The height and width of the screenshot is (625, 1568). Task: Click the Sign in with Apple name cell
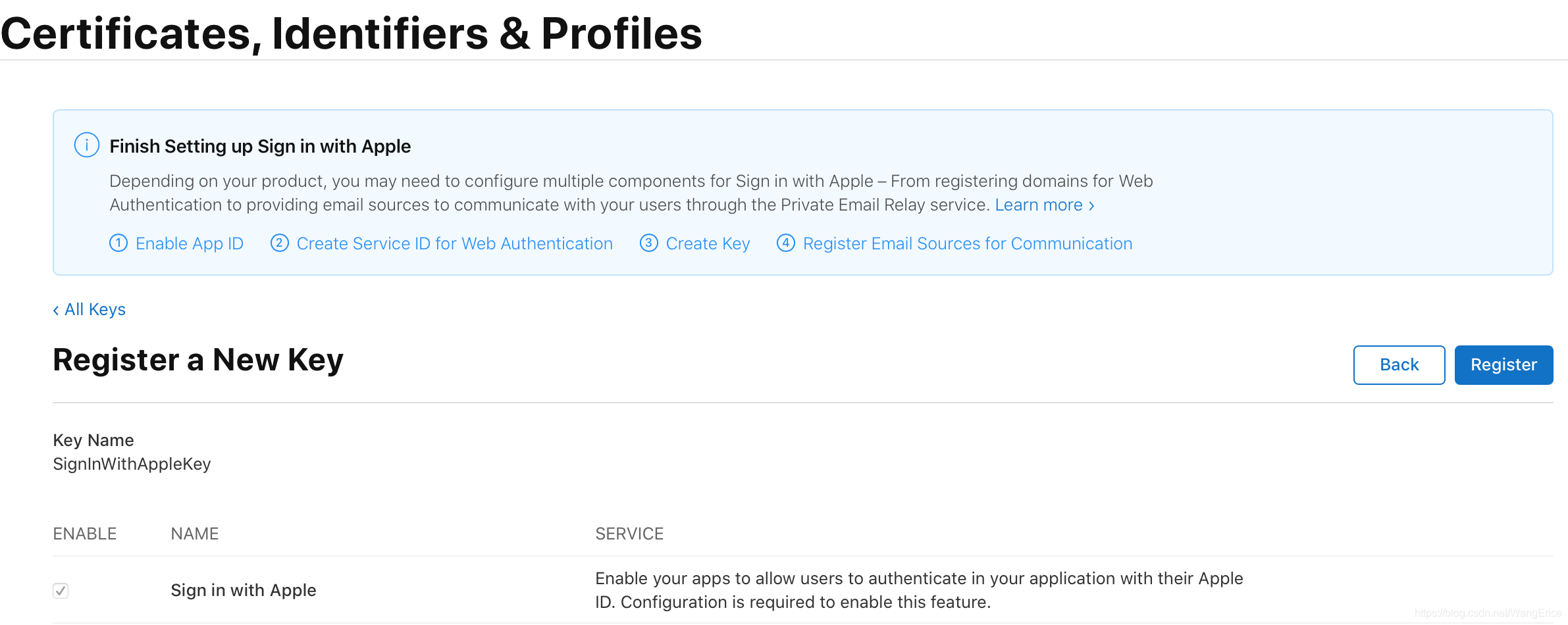tap(244, 590)
